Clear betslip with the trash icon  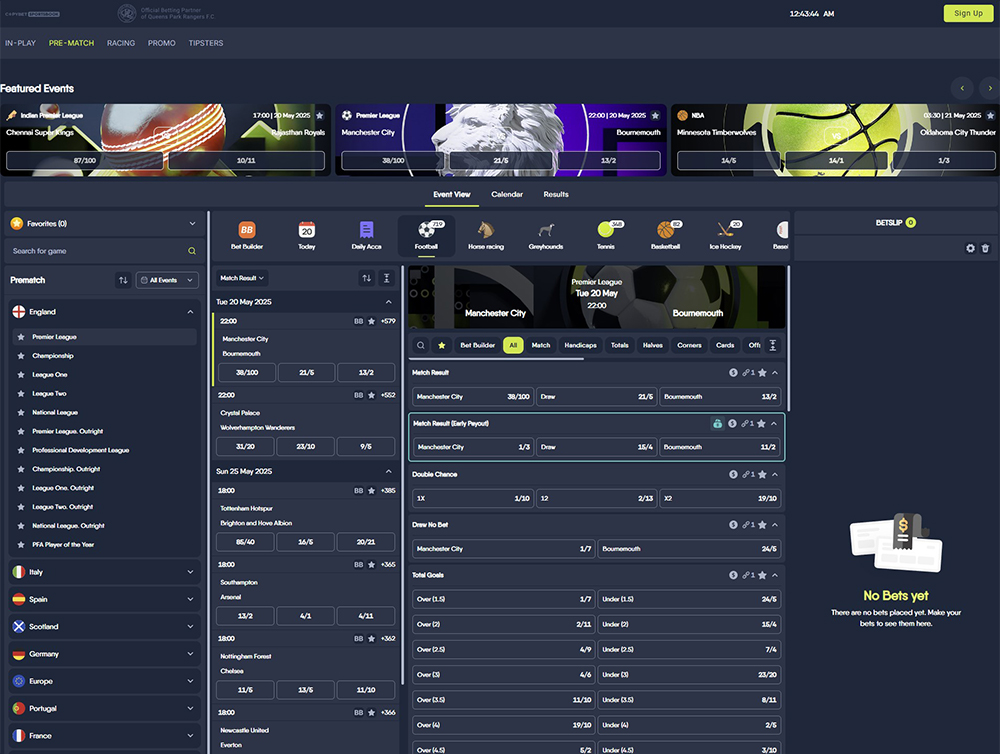click(x=985, y=248)
